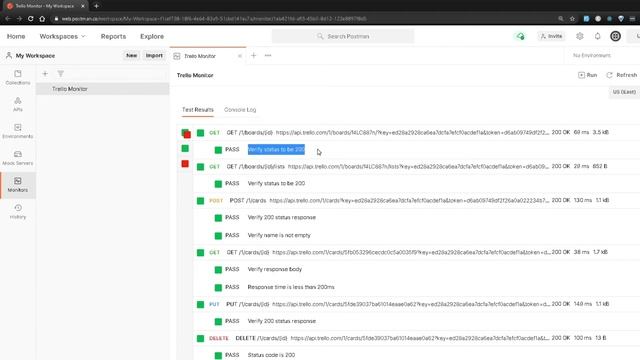
Task: Click the GET /1/boards/{id} request row
Action: click(416, 132)
